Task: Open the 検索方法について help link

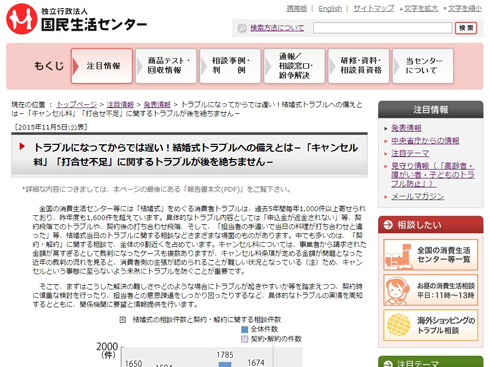Action: click(x=277, y=28)
